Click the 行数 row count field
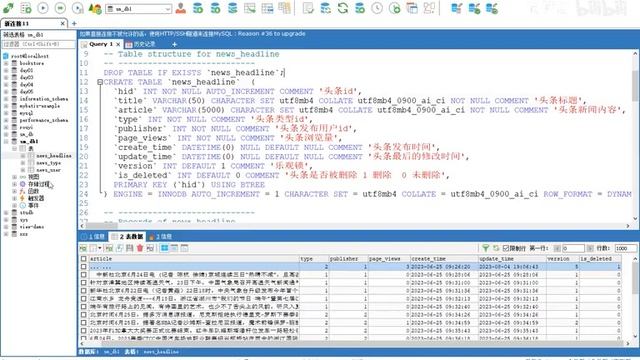This screenshot has height=360, width=640. click(x=625, y=248)
